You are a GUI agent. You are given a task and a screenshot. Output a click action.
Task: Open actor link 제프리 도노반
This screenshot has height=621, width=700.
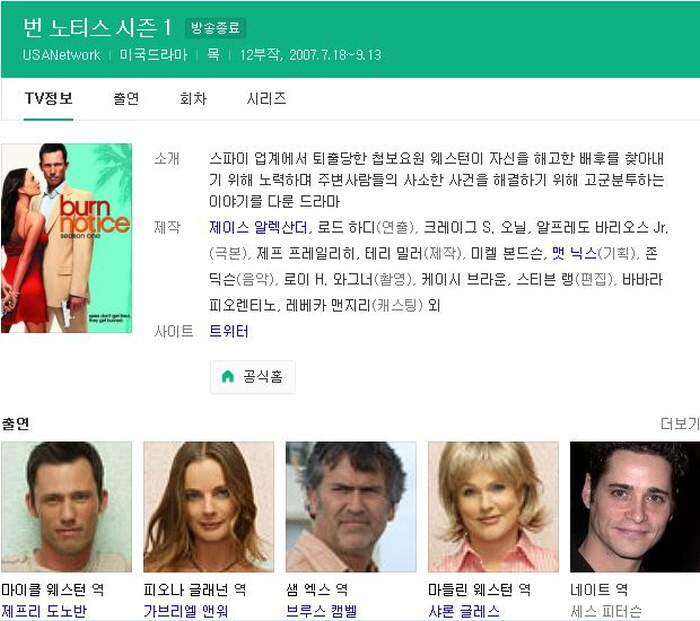[x=44, y=611]
